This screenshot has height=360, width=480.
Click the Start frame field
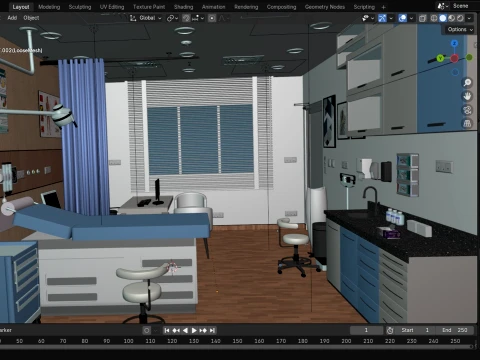415,330
